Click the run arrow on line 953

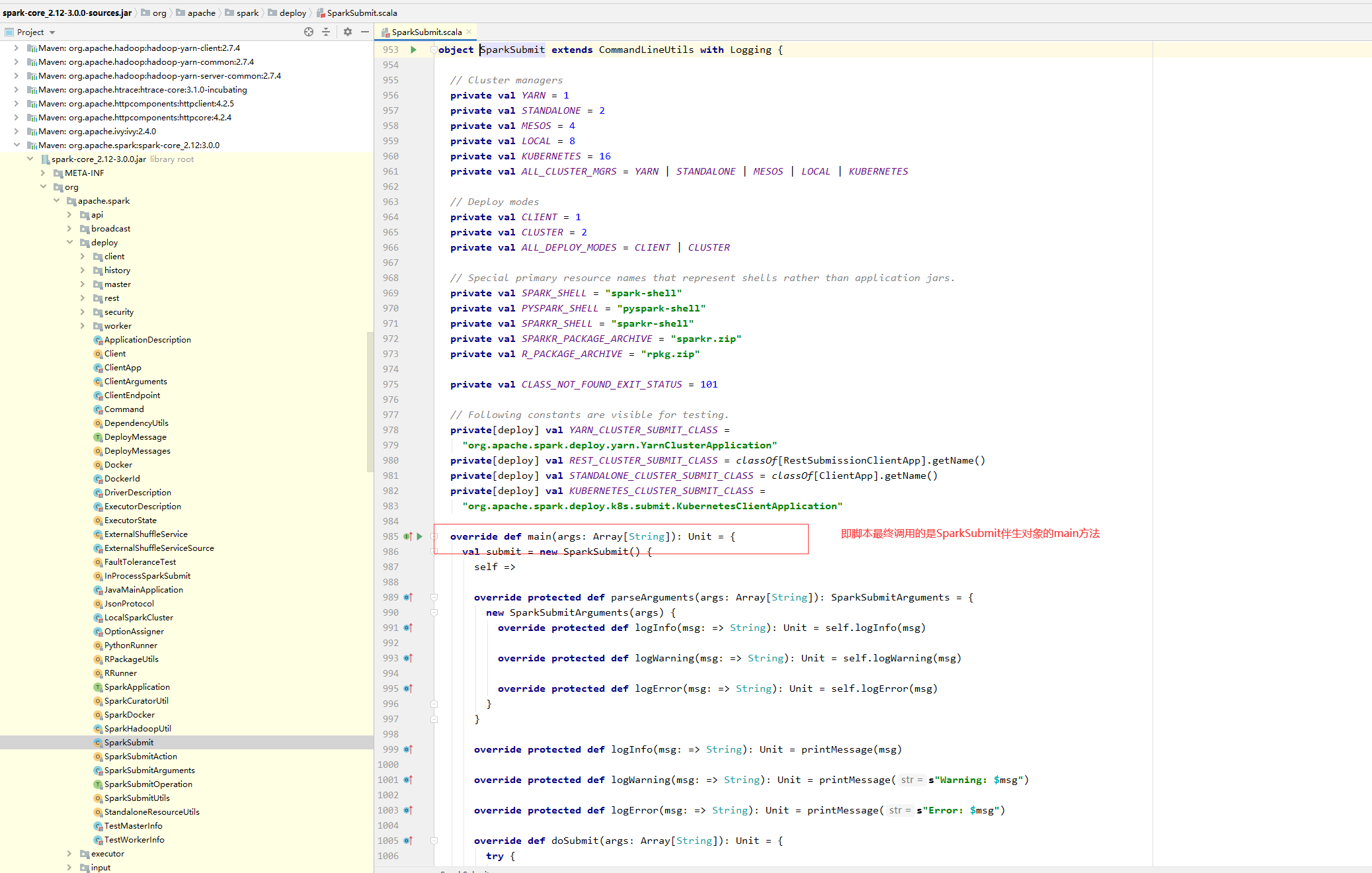[x=413, y=50]
